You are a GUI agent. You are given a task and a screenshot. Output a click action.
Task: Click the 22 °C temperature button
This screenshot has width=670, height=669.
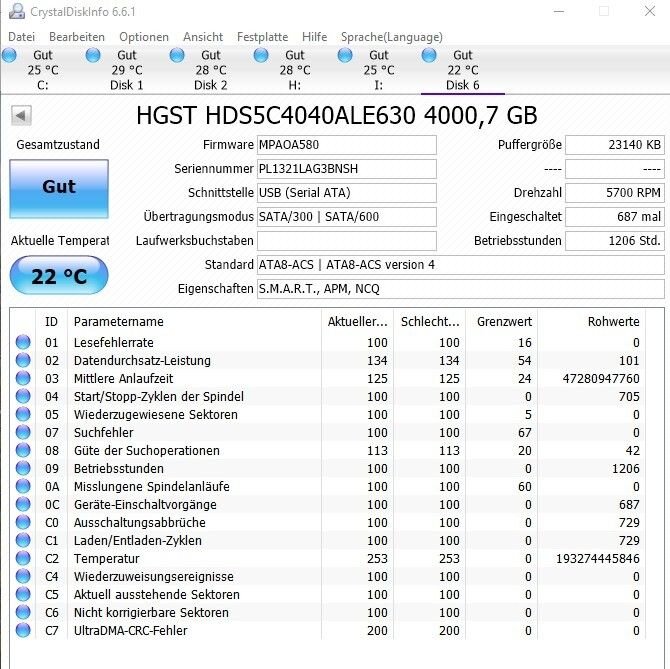[x=59, y=276]
